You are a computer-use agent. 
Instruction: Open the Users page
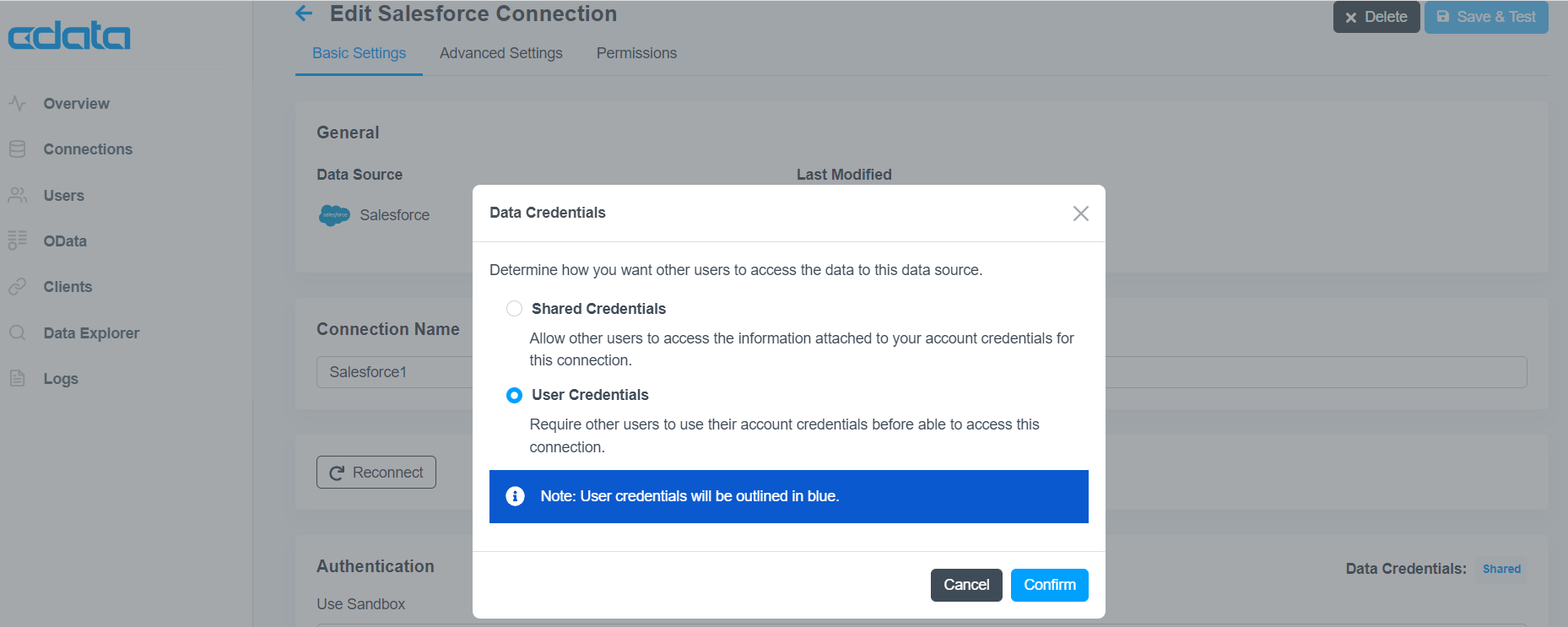(63, 196)
